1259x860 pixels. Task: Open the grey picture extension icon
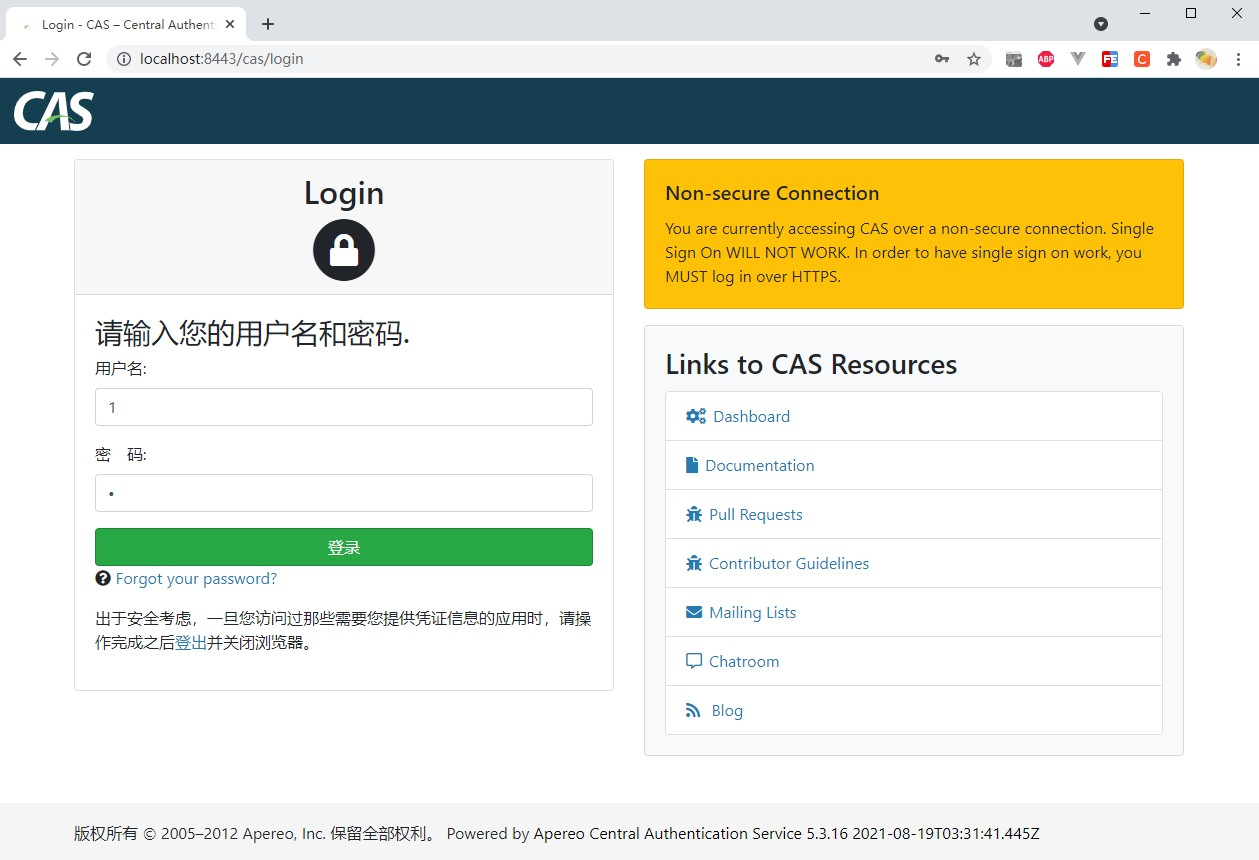pos(1014,59)
